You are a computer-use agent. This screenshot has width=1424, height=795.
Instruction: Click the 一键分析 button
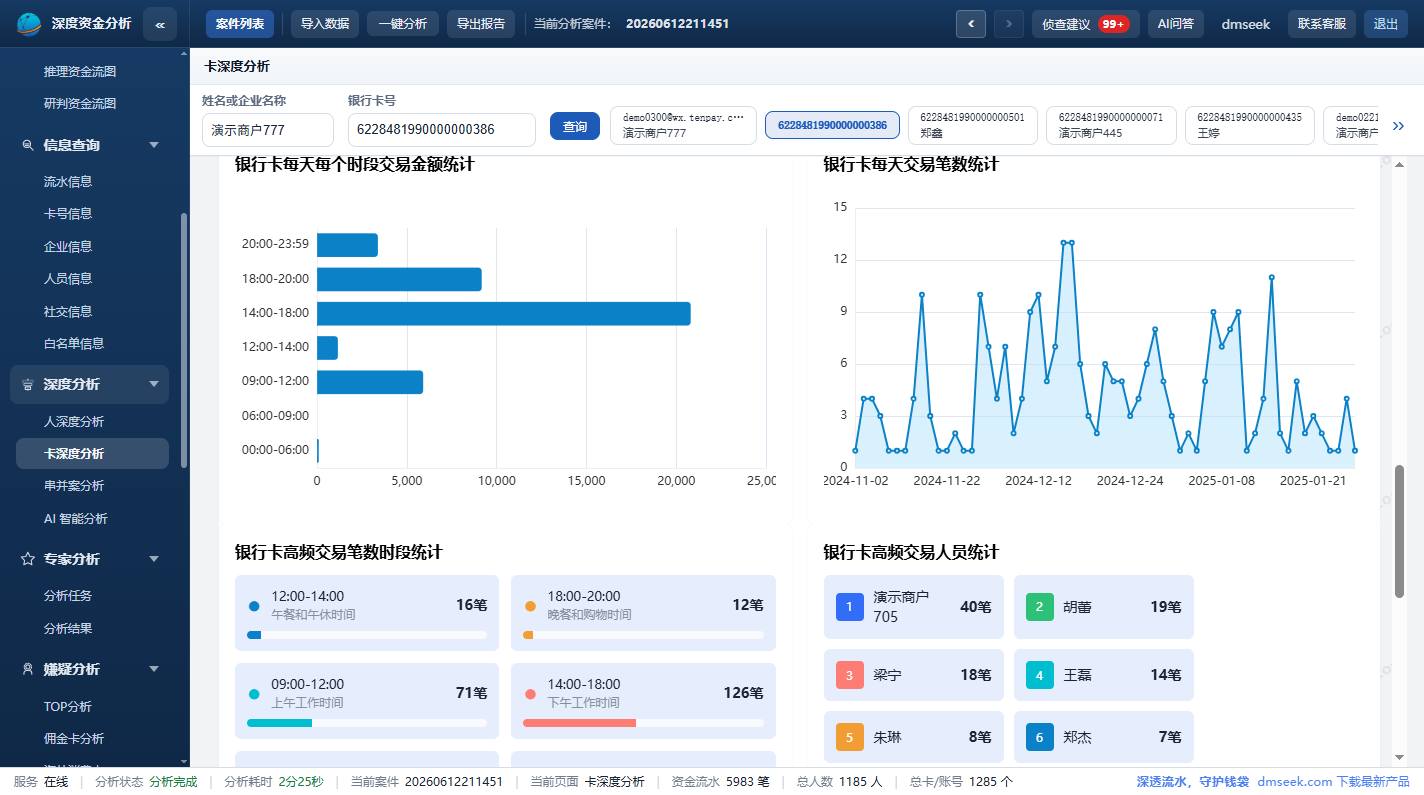(403, 24)
